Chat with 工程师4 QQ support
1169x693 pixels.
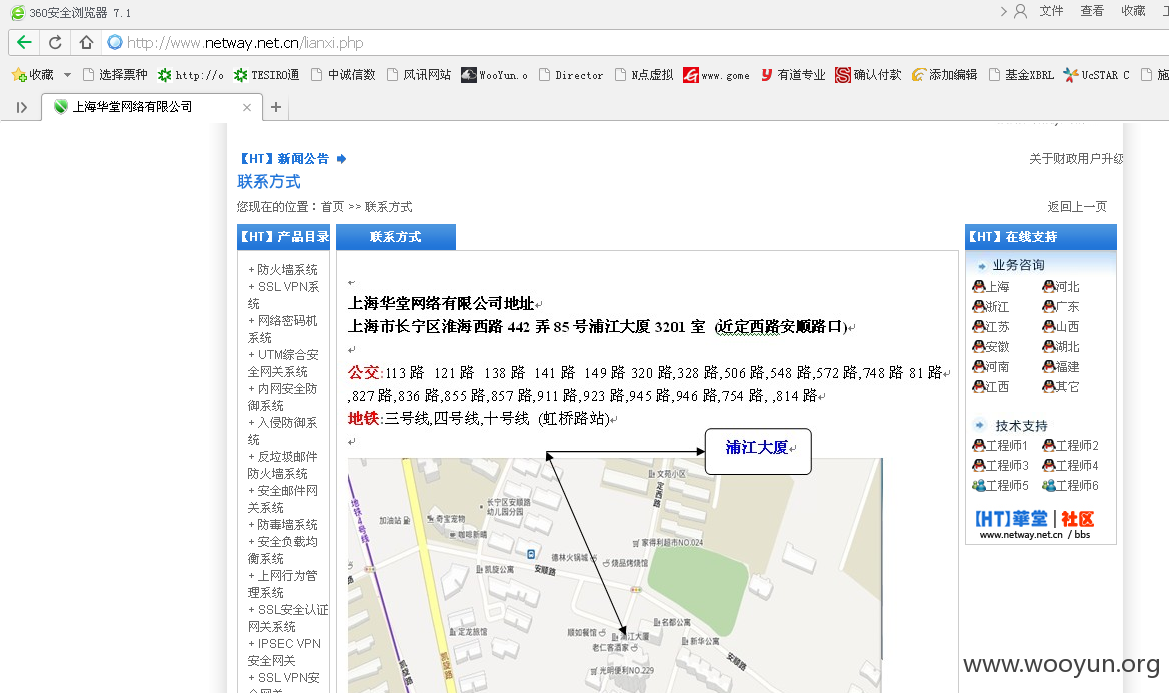tap(1071, 466)
